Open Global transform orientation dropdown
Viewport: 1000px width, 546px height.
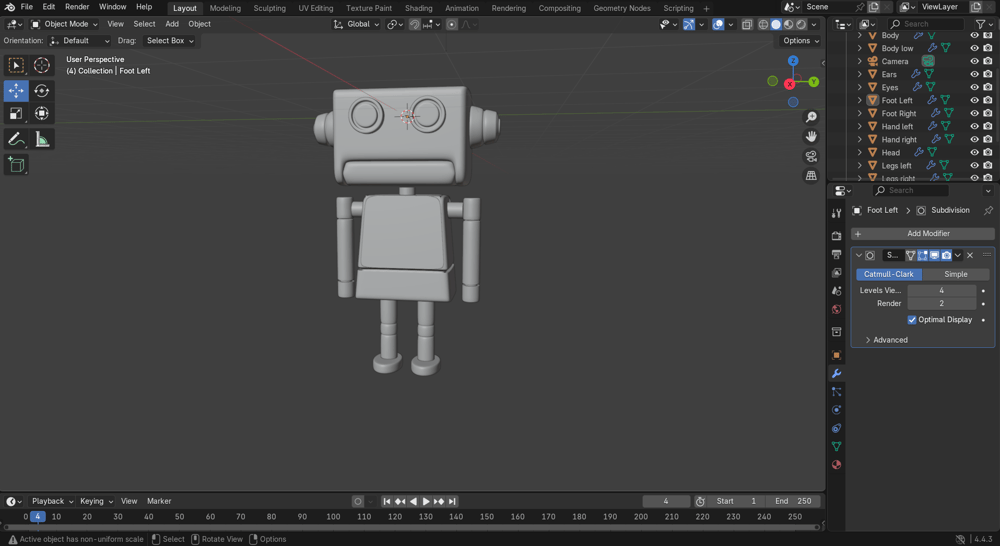click(x=357, y=24)
